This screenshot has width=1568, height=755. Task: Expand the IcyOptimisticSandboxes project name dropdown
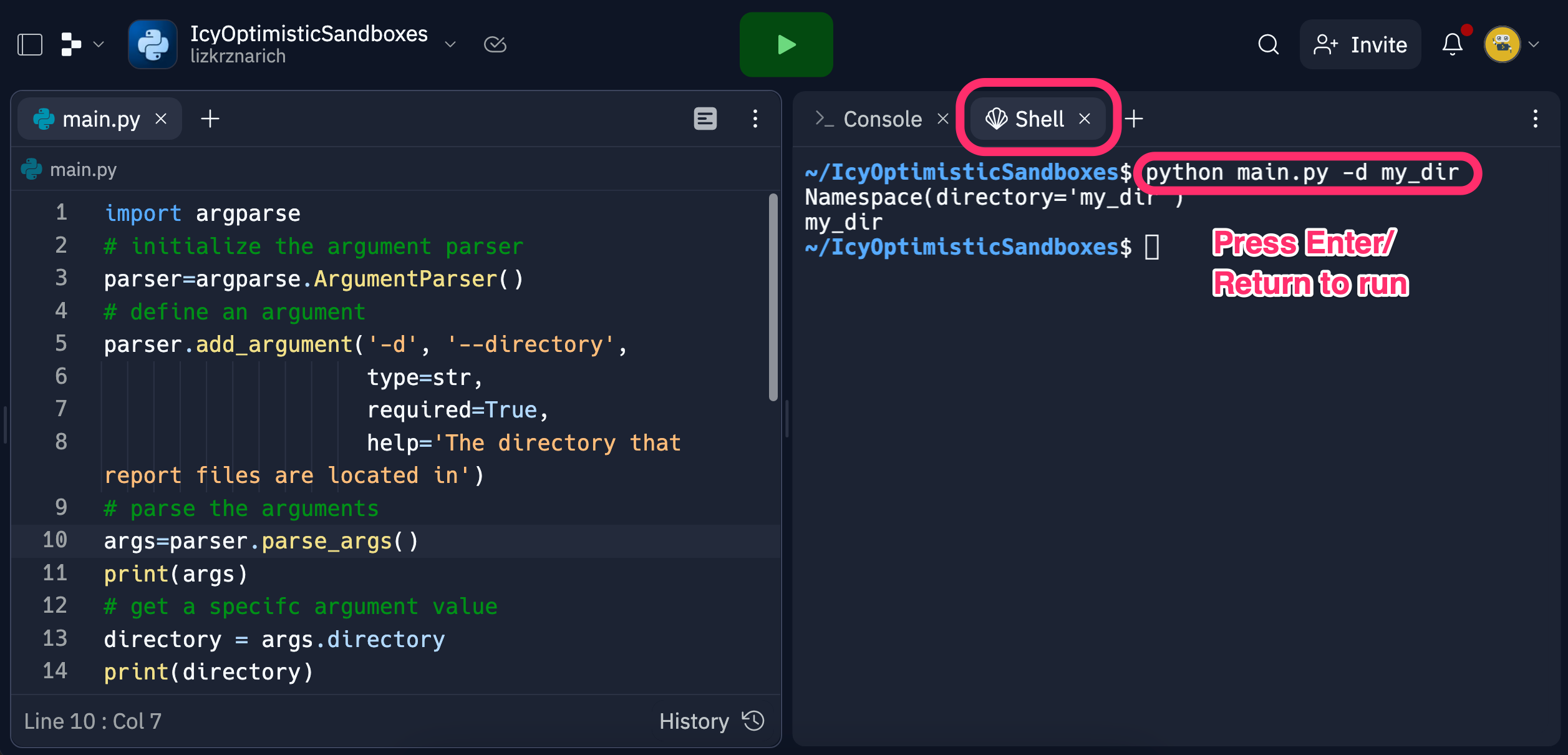coord(450,45)
